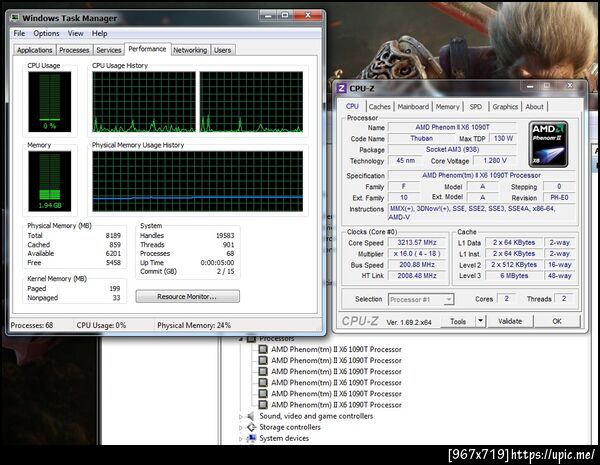Open the Help menu in Task Manager
Image resolution: width=600 pixels, height=465 pixels.
point(99,33)
